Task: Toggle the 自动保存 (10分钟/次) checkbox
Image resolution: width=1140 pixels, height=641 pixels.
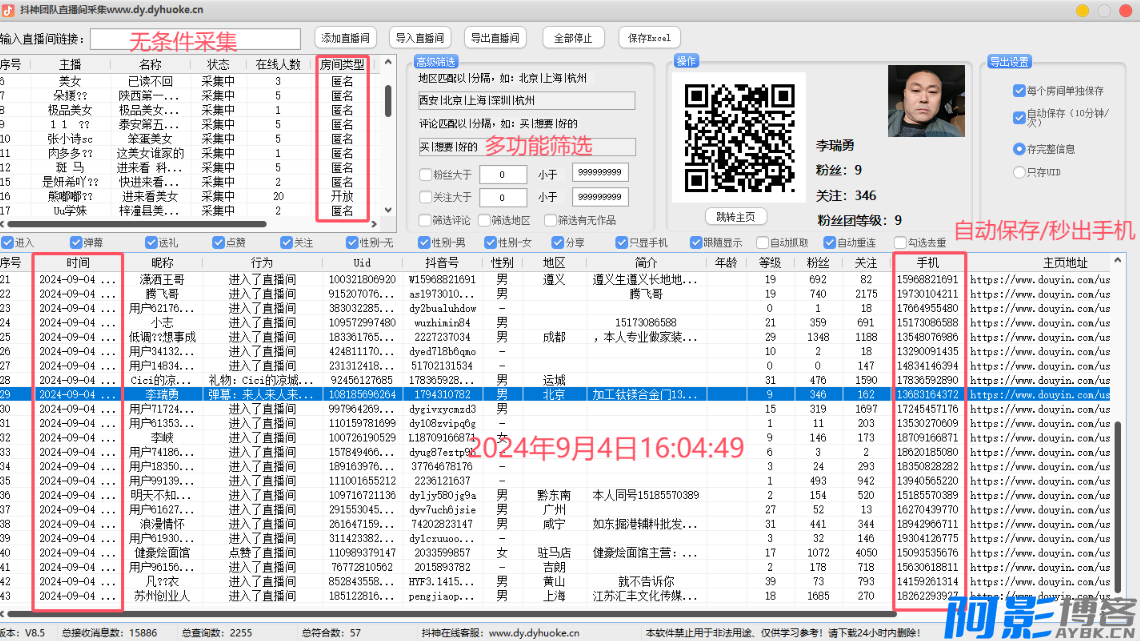Action: point(1019,116)
